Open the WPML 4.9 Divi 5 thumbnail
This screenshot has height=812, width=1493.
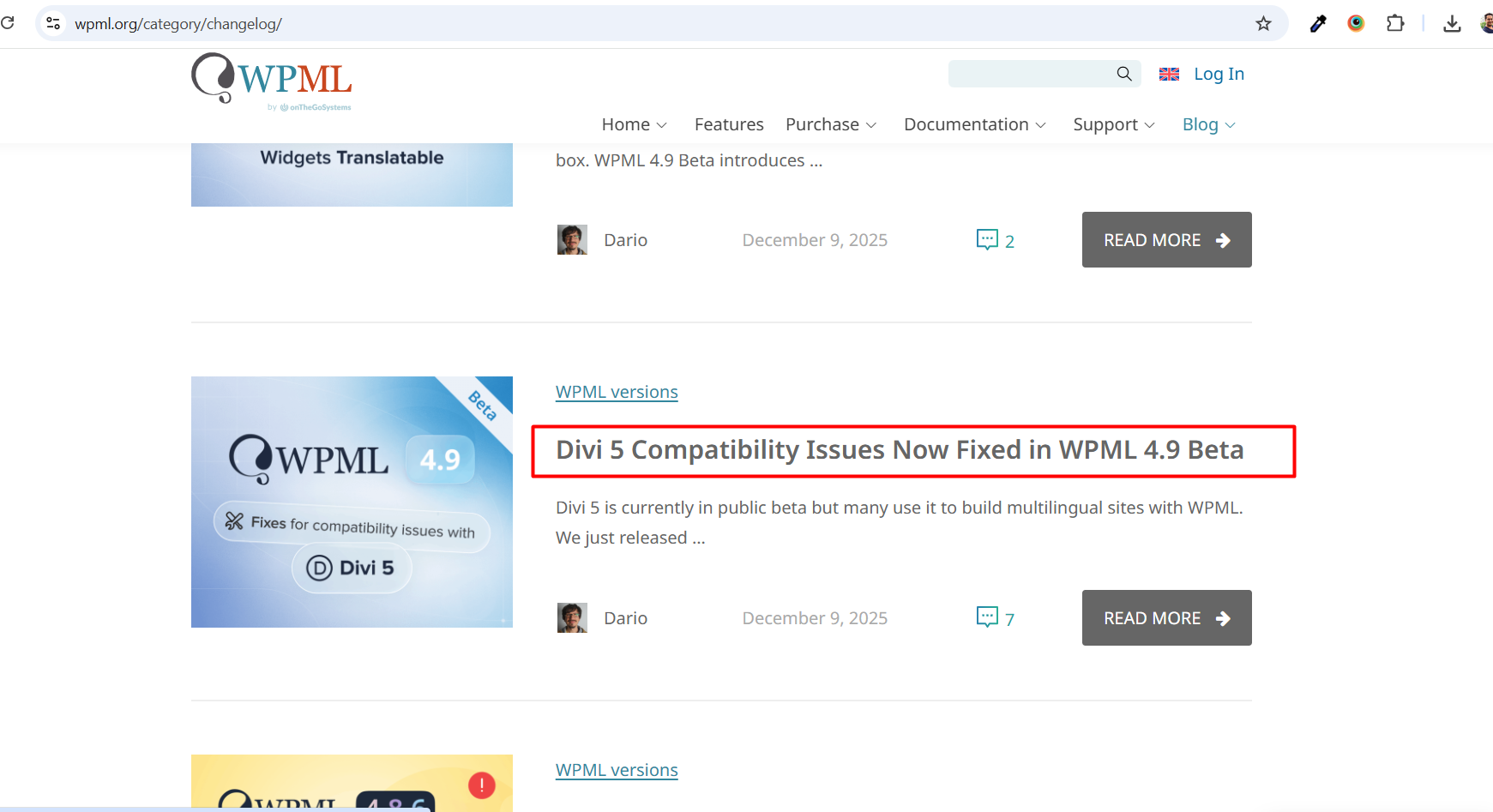[x=352, y=502]
